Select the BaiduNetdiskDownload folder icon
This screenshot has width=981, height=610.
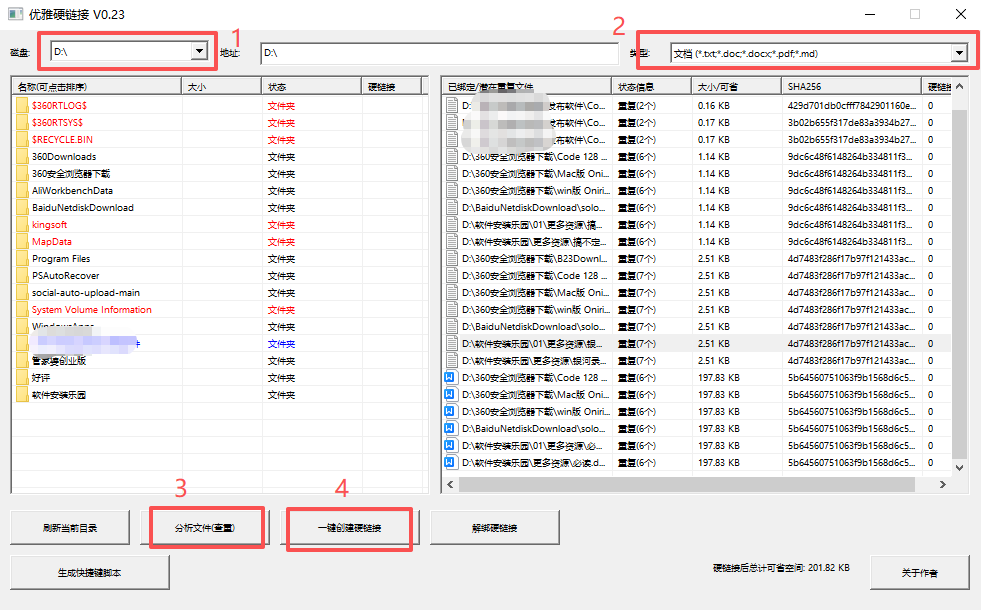tap(22, 208)
